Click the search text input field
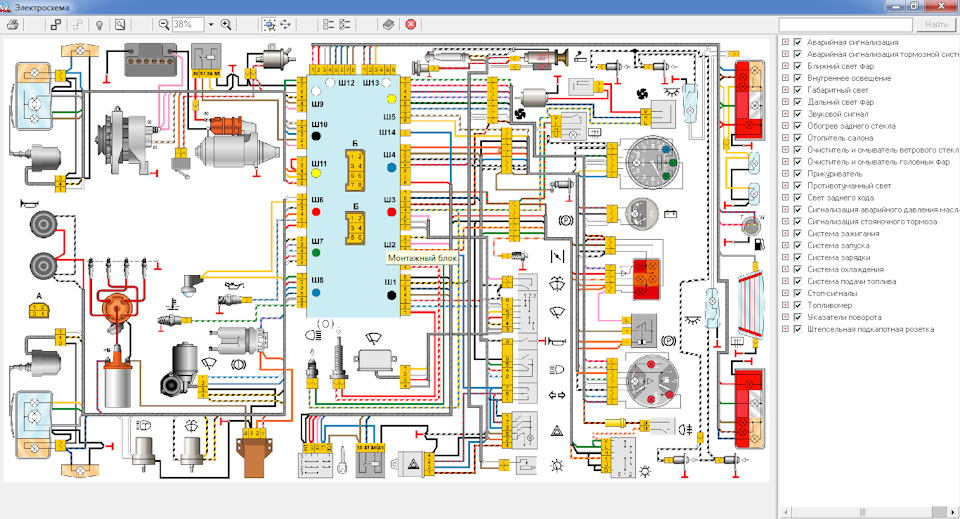Viewport: 960px width, 519px height. click(846, 24)
